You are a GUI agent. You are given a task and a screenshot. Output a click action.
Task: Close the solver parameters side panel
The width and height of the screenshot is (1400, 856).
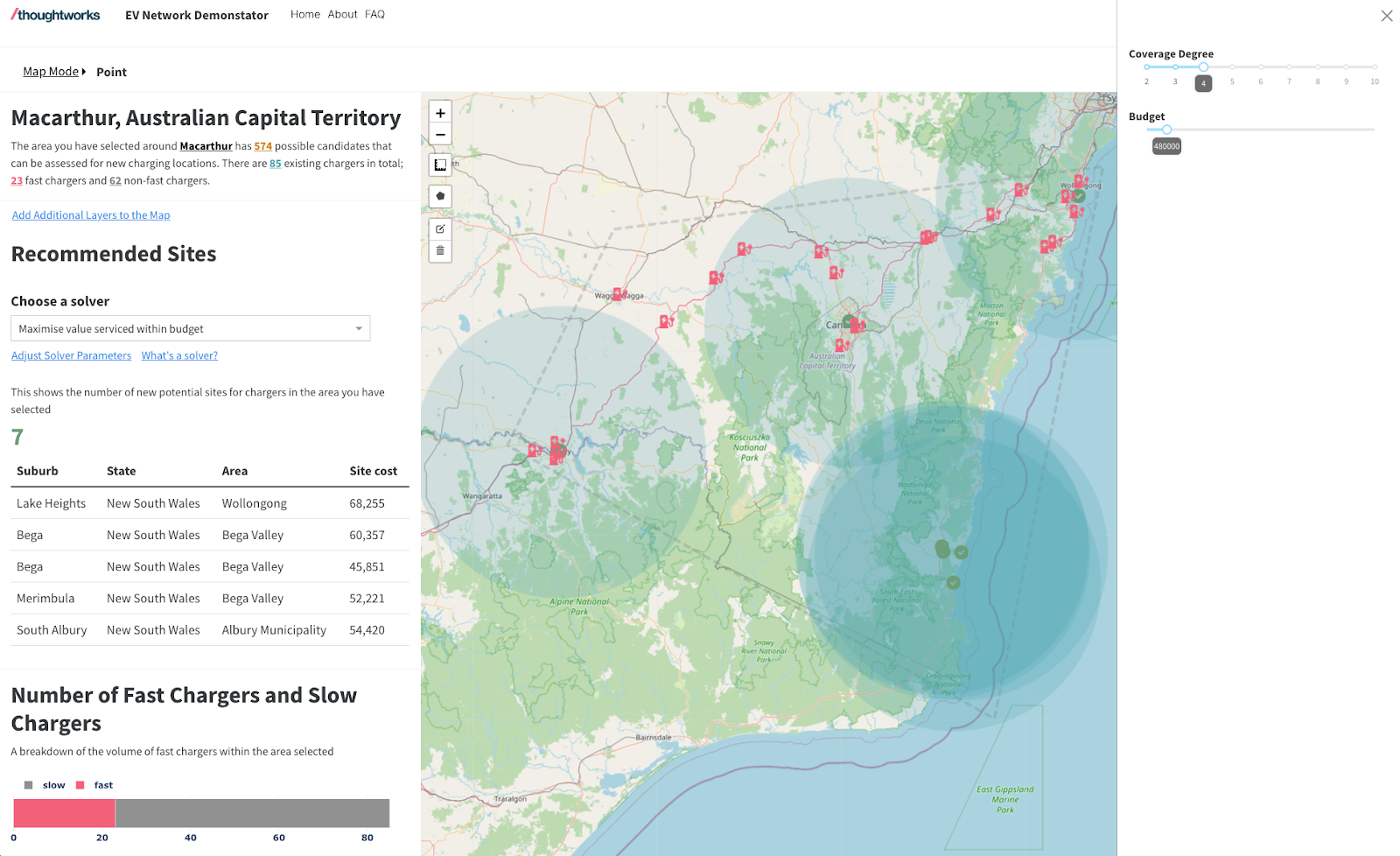point(1386,16)
